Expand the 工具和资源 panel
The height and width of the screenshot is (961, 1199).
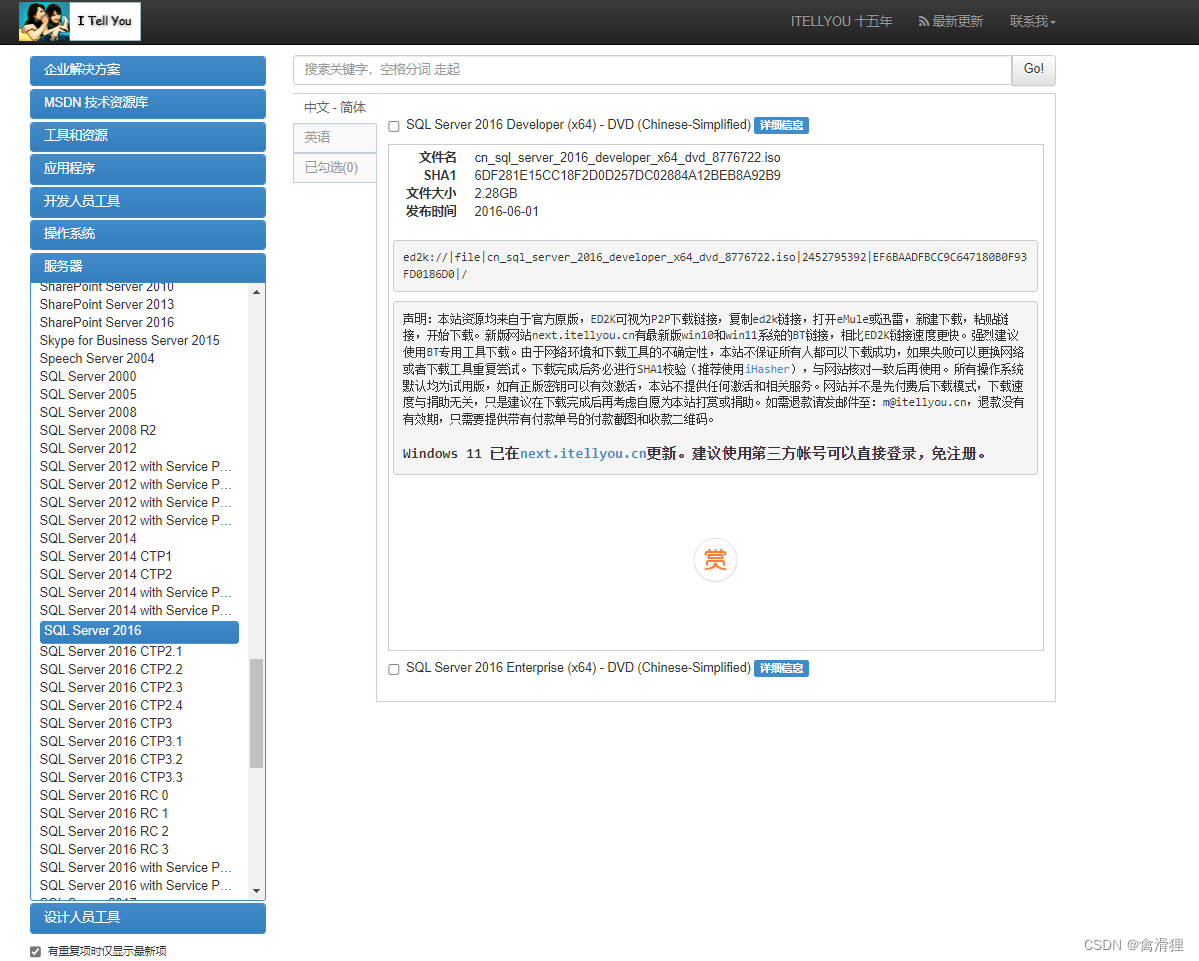pyautogui.click(x=148, y=136)
